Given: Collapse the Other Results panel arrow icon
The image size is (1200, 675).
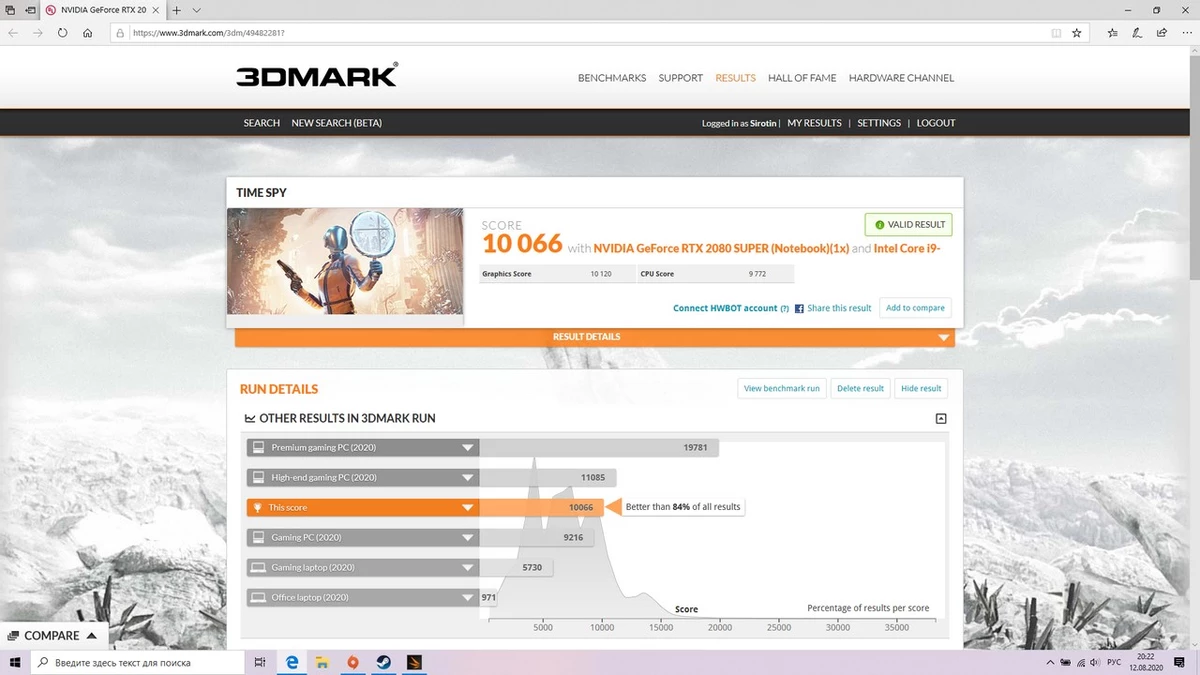Looking at the screenshot, I should pos(941,419).
